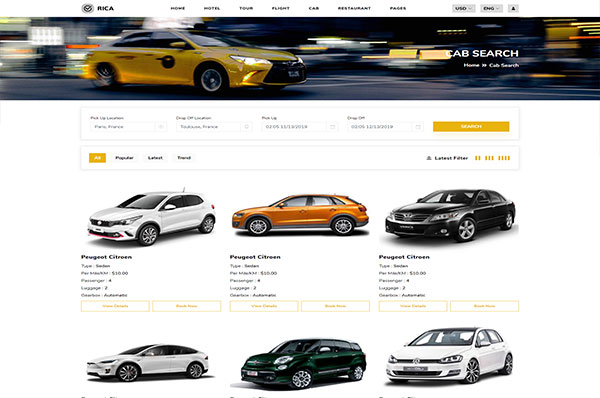Click the RICA logo icon
The image size is (600, 398).
[88, 8]
